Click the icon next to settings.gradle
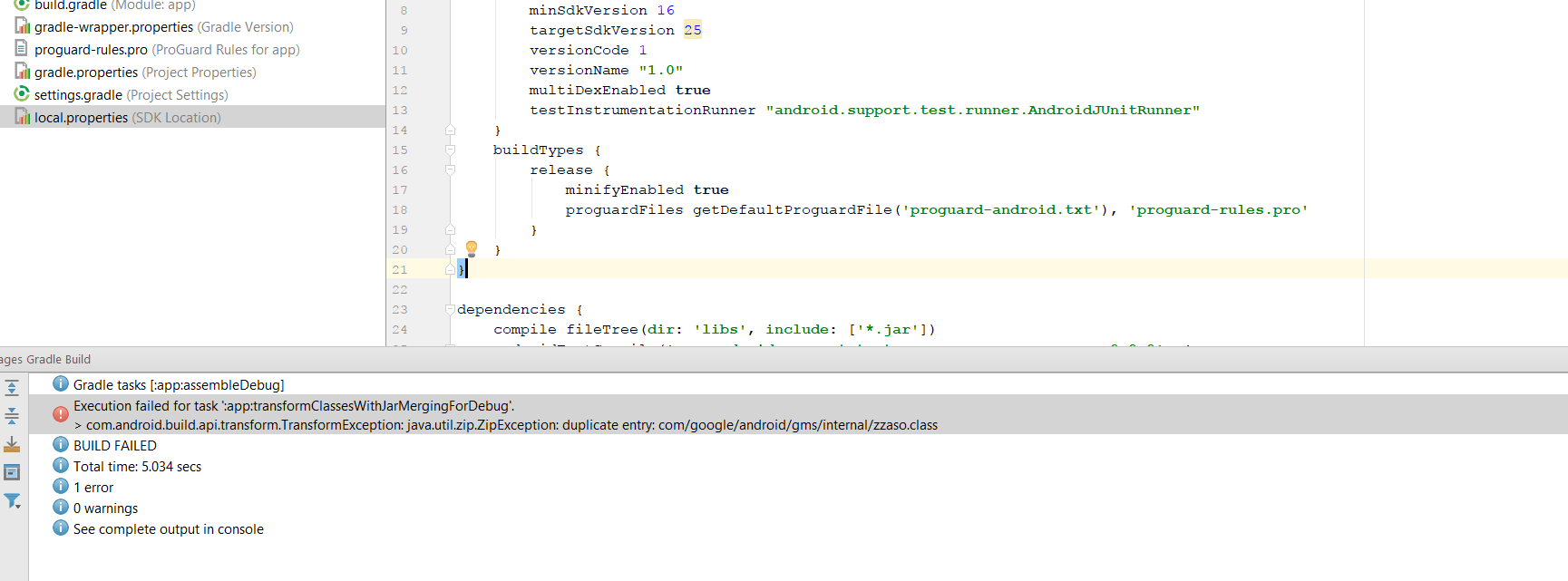 [x=22, y=94]
